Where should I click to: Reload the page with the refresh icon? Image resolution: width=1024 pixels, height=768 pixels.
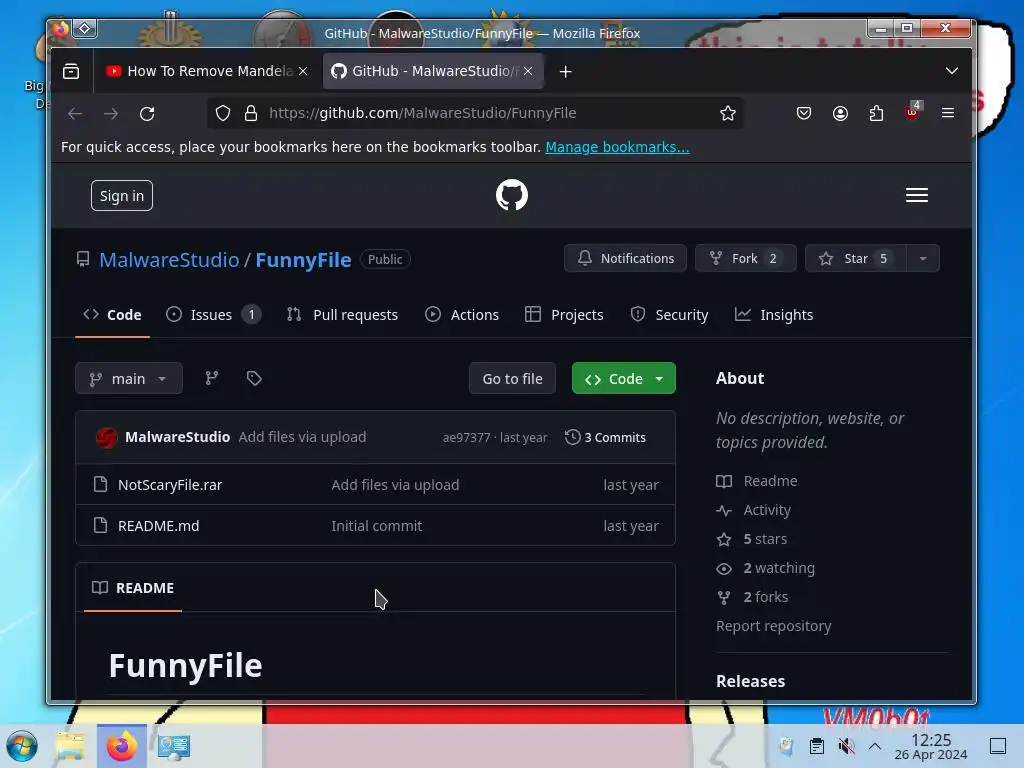point(147,113)
